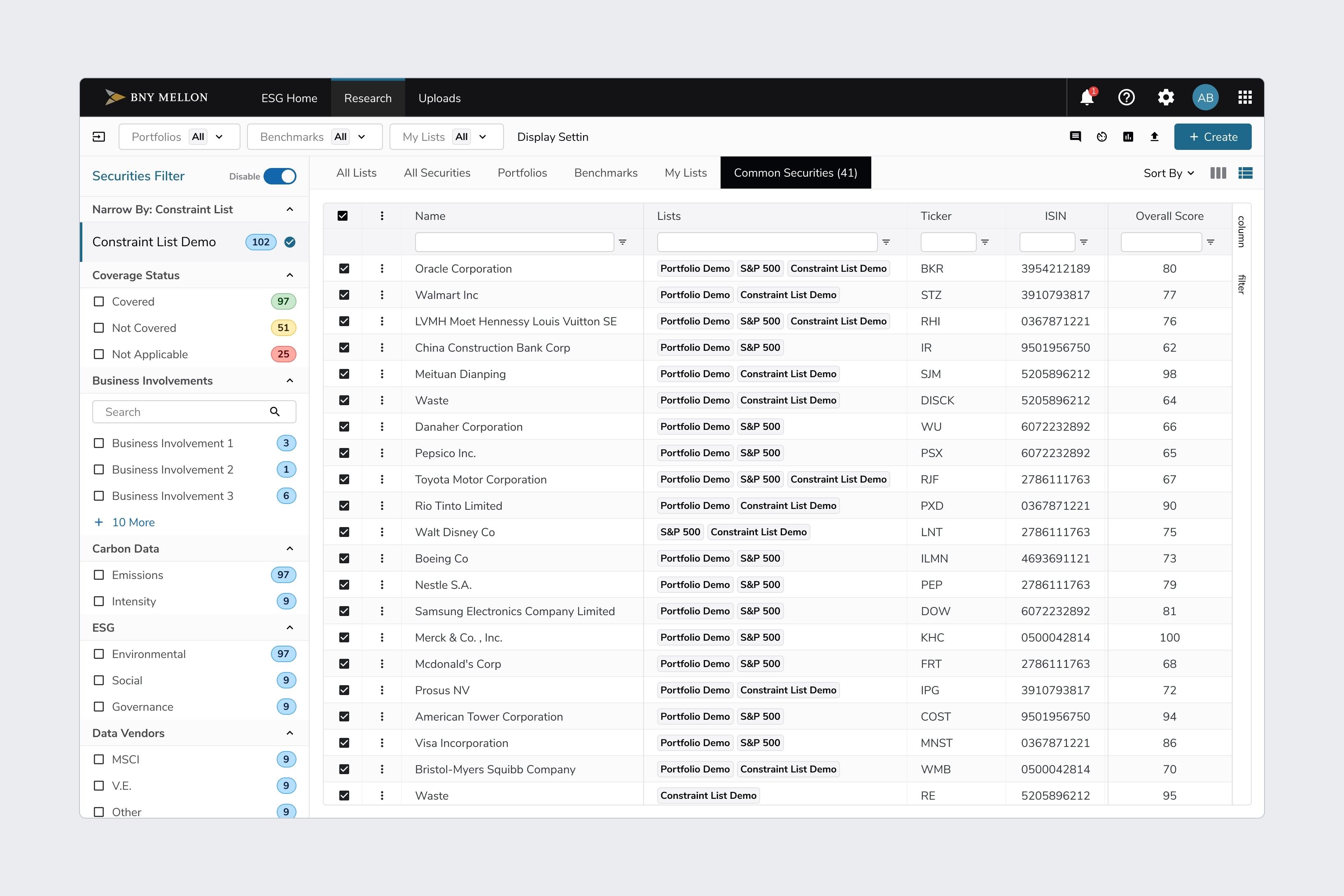The height and width of the screenshot is (896, 1344).
Task: Open the Portfolios dropdown
Action: [180, 137]
